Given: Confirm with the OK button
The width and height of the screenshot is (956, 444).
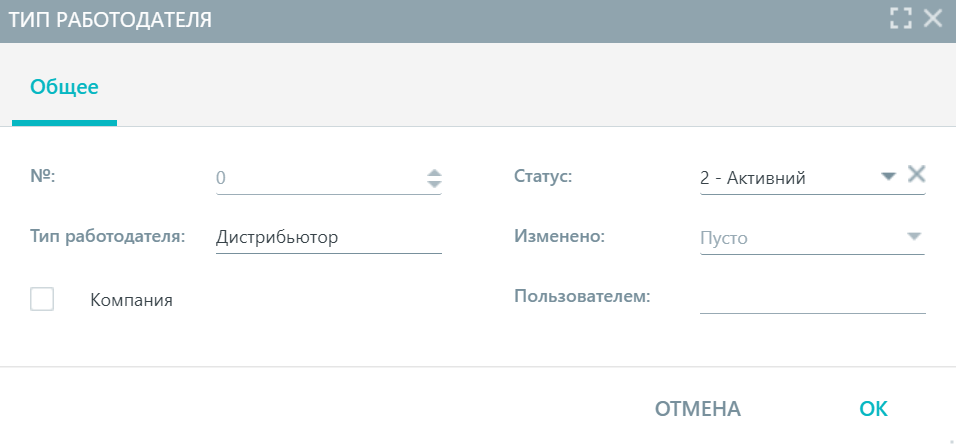Looking at the screenshot, I should tap(873, 409).
